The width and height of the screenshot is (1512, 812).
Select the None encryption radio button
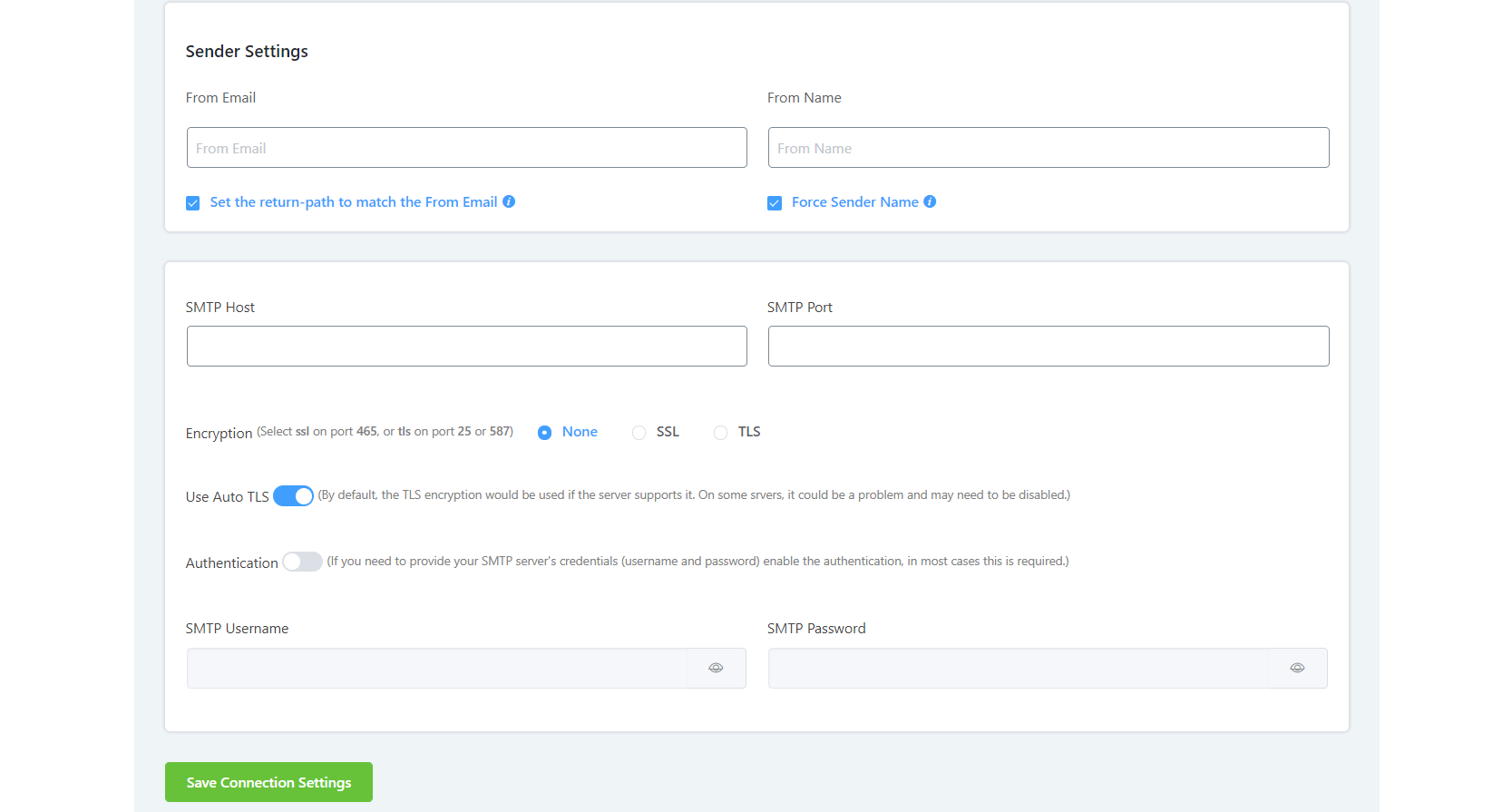544,433
